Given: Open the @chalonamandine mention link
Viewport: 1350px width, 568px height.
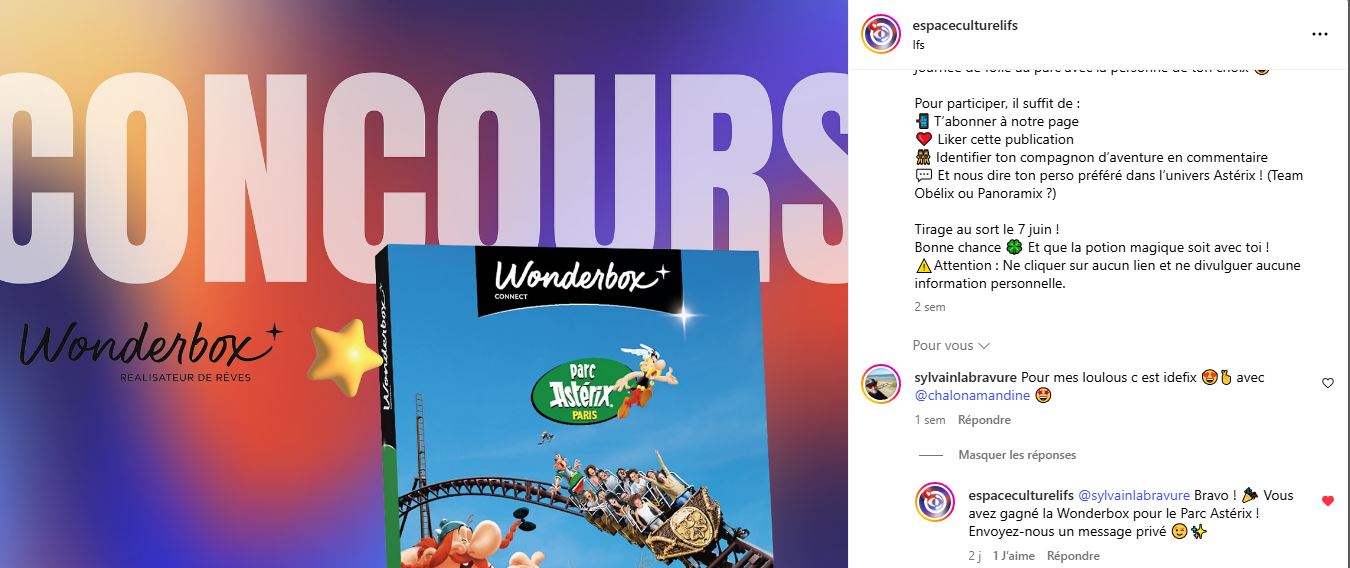Looking at the screenshot, I should [x=974, y=395].
